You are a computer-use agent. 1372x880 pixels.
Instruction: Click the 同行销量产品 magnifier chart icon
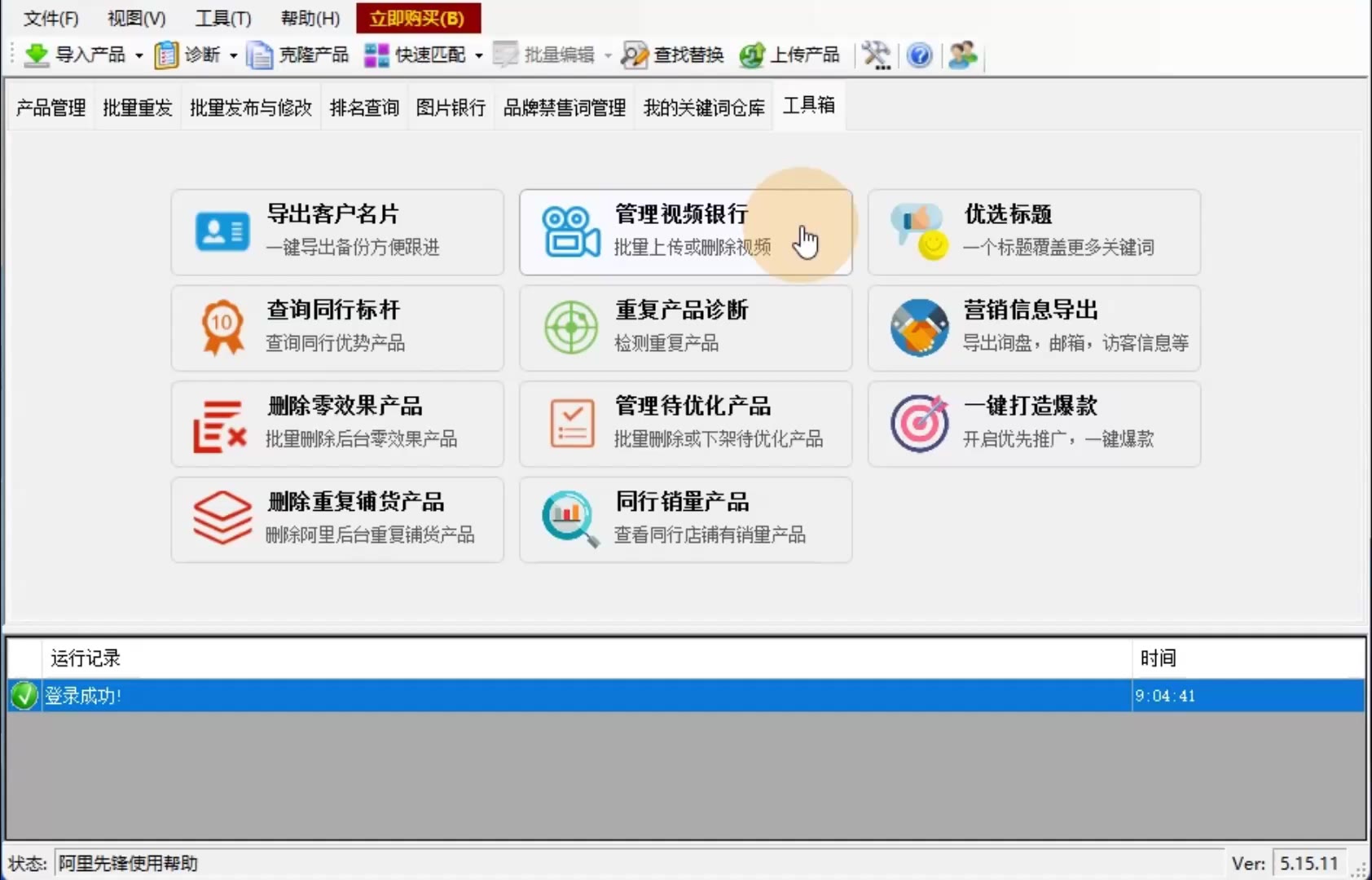coord(570,518)
